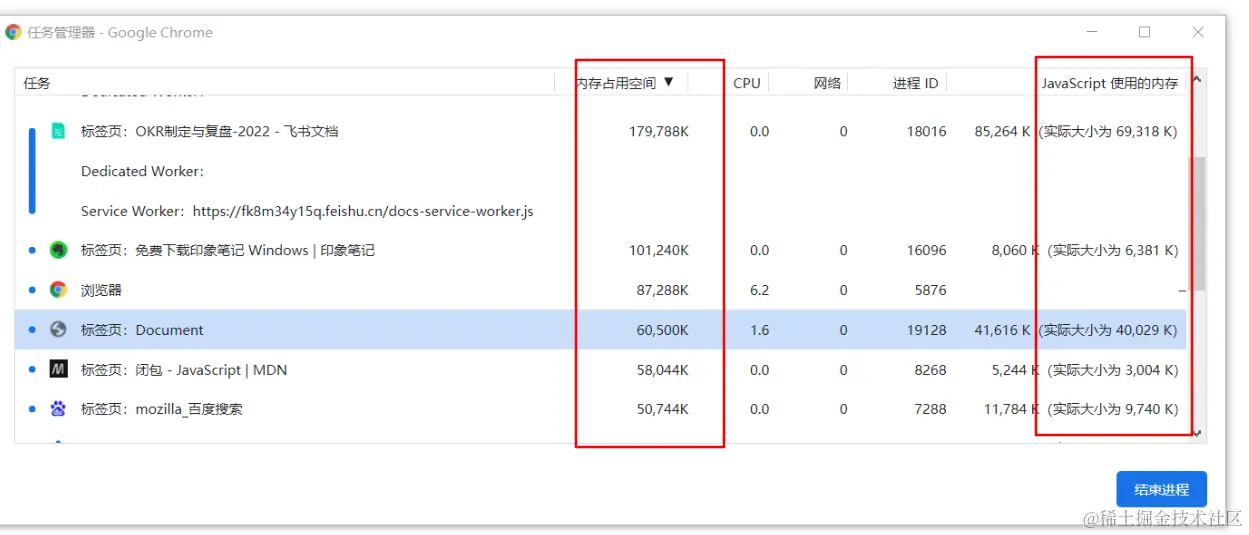Click process ID 18016
This screenshot has height=535, width=1249.
tap(926, 131)
